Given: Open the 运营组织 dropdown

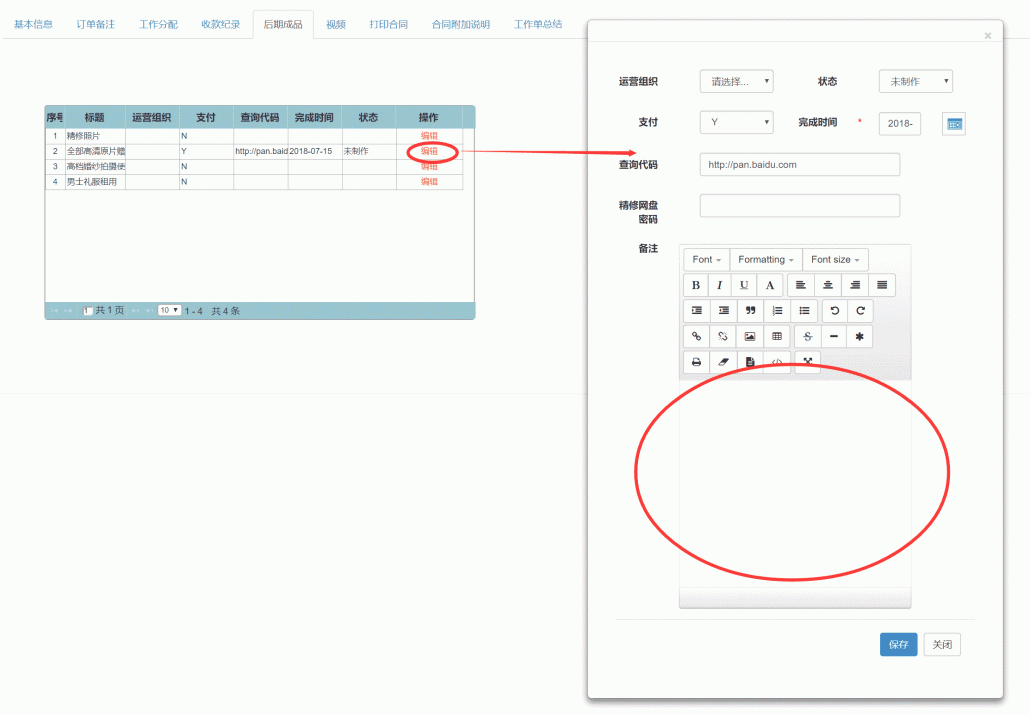Looking at the screenshot, I should (x=736, y=82).
